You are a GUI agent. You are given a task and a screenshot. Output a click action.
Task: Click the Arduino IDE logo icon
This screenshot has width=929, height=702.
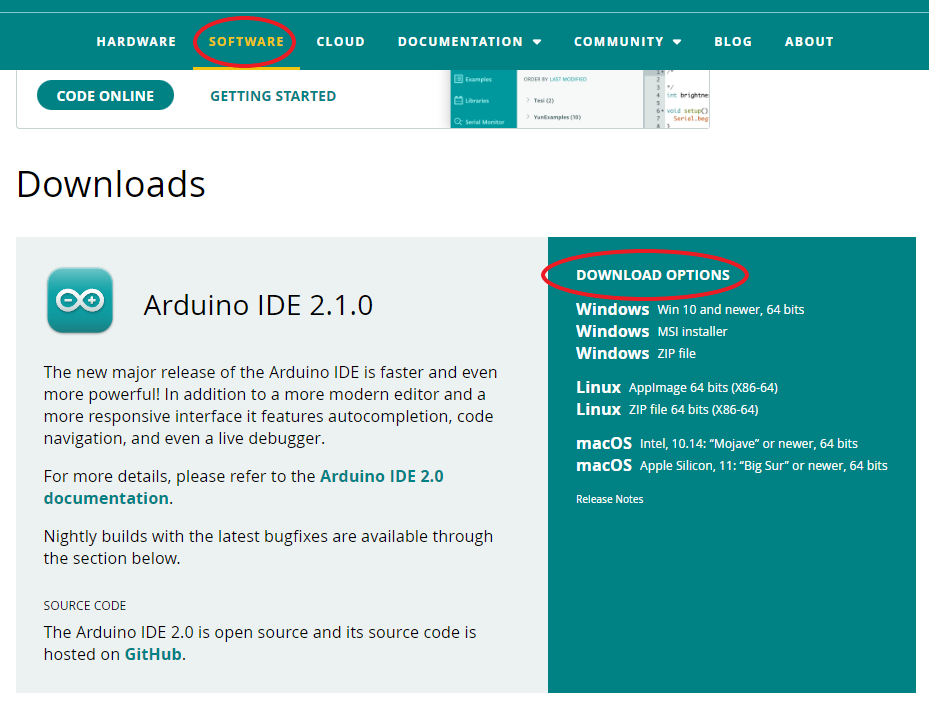click(79, 301)
